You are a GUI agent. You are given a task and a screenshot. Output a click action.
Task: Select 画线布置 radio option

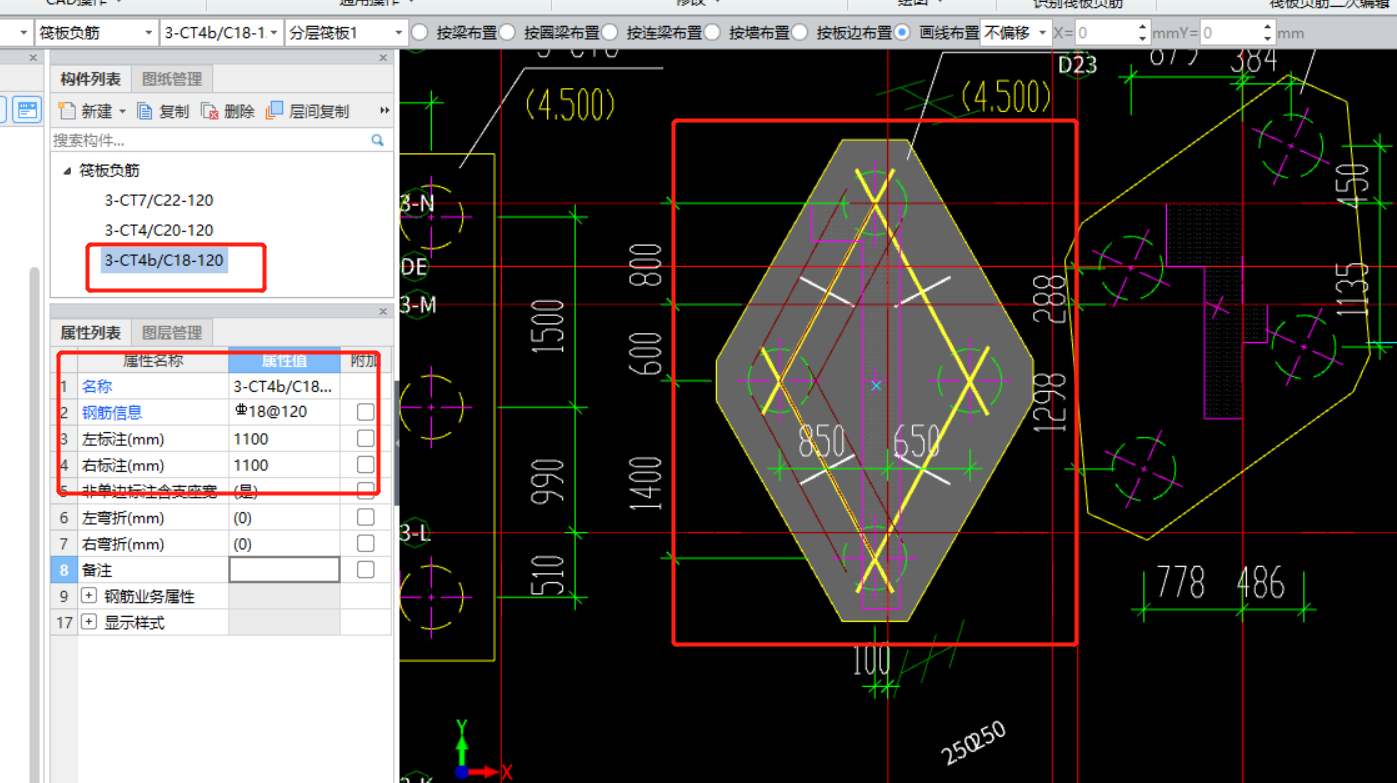coord(902,33)
